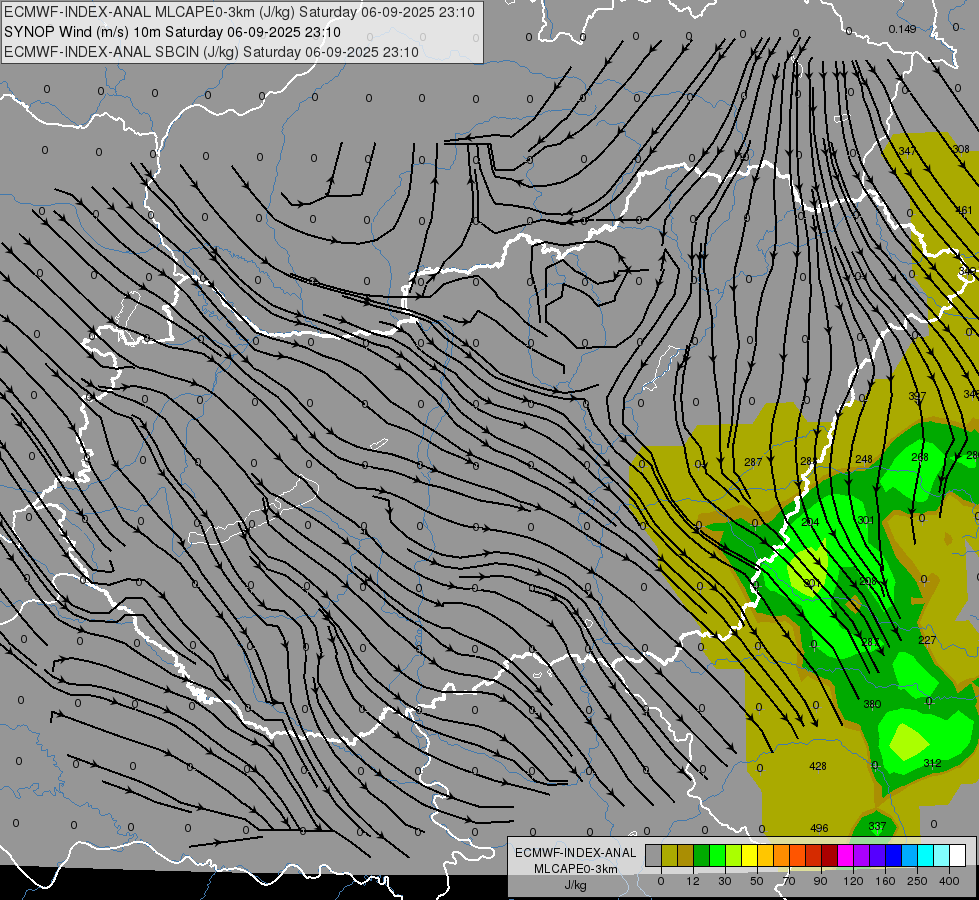The width and height of the screenshot is (979, 900).
Task: Click the deep blue legend swatch after 160
Action: (893, 855)
